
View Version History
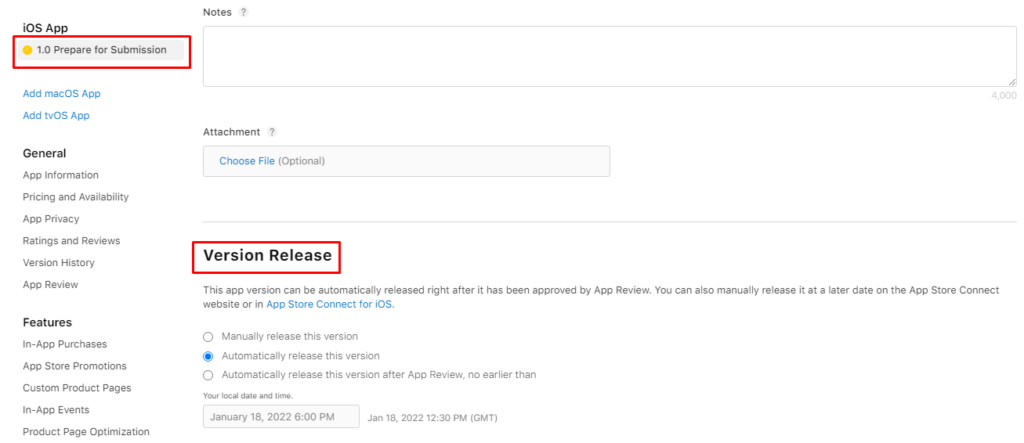click(59, 263)
